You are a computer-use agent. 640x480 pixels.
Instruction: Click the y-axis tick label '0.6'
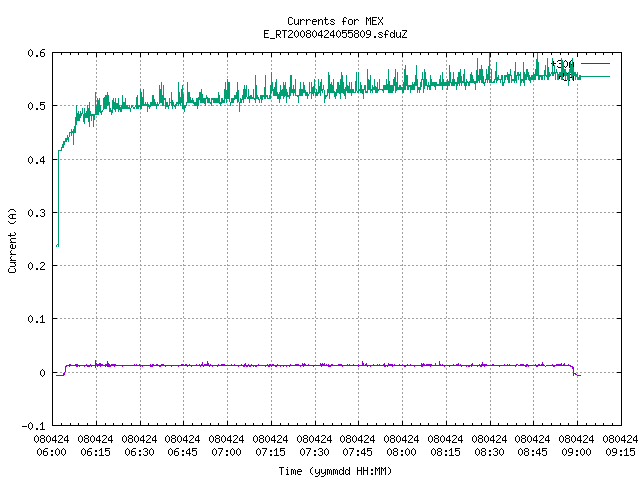click(36, 53)
